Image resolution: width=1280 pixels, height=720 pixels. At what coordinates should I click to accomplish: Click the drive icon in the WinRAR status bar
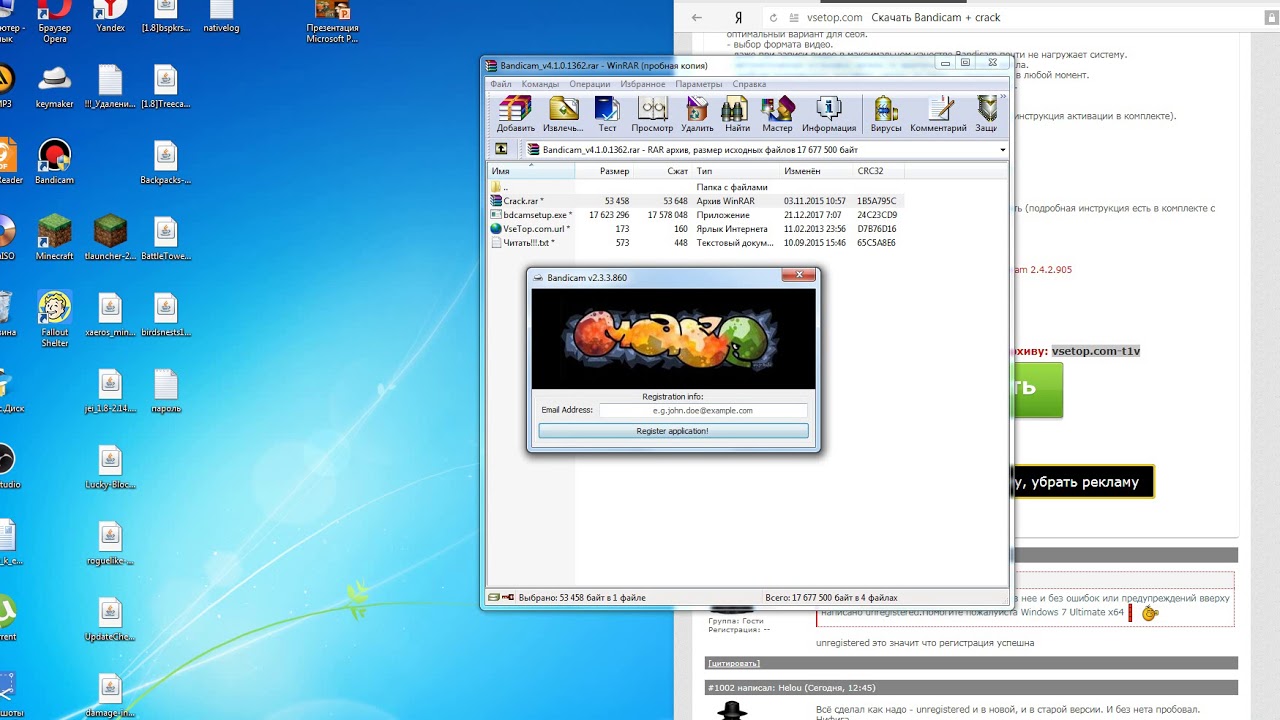tap(494, 597)
